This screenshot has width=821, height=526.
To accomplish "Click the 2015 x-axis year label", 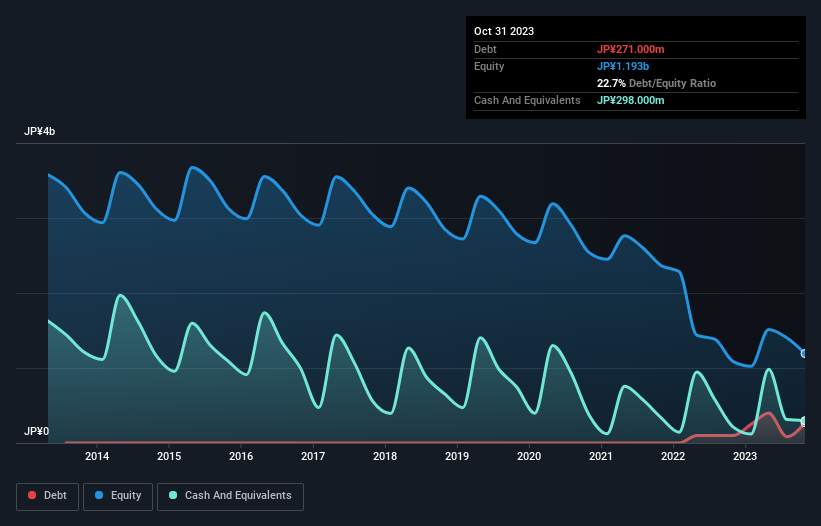I will [x=169, y=456].
